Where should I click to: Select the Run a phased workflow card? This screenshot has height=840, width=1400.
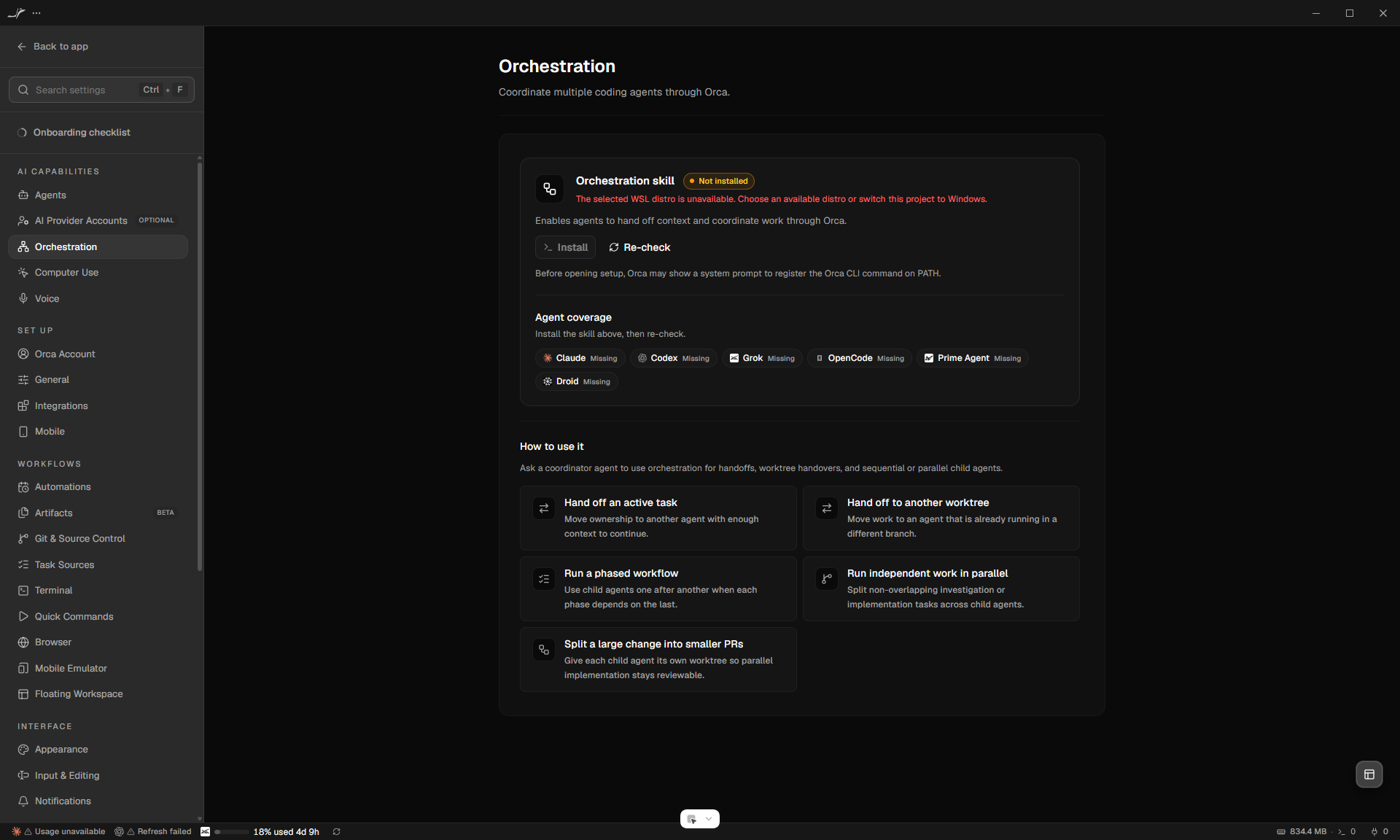point(658,589)
